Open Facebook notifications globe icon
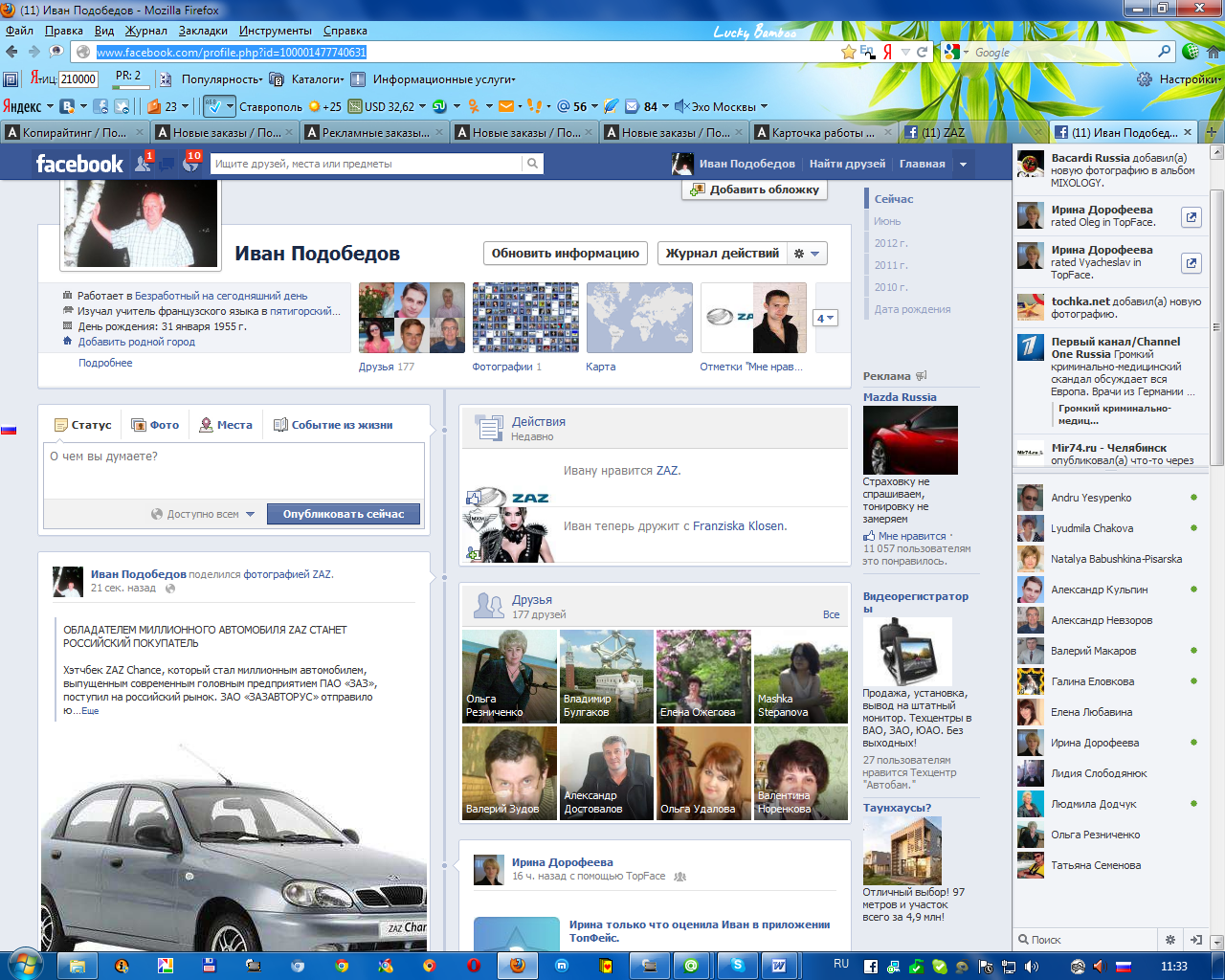 click(x=190, y=164)
